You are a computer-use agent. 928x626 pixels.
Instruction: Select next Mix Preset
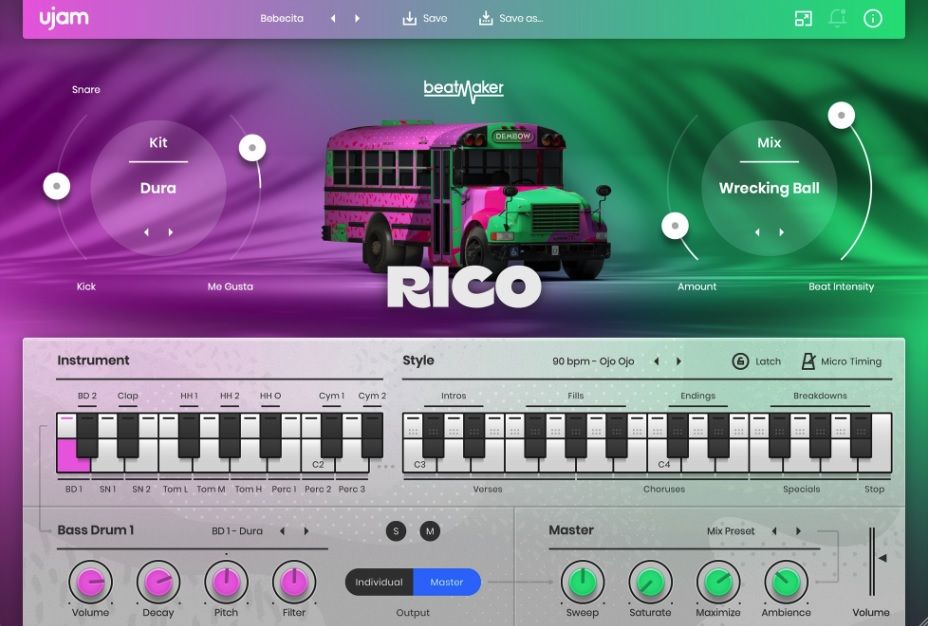point(798,531)
